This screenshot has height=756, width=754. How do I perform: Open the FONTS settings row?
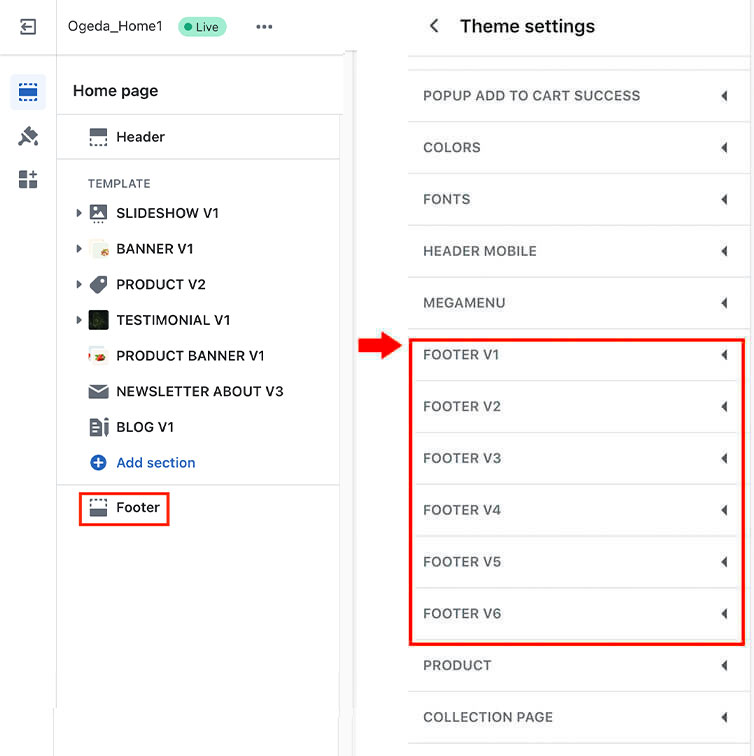click(576, 199)
